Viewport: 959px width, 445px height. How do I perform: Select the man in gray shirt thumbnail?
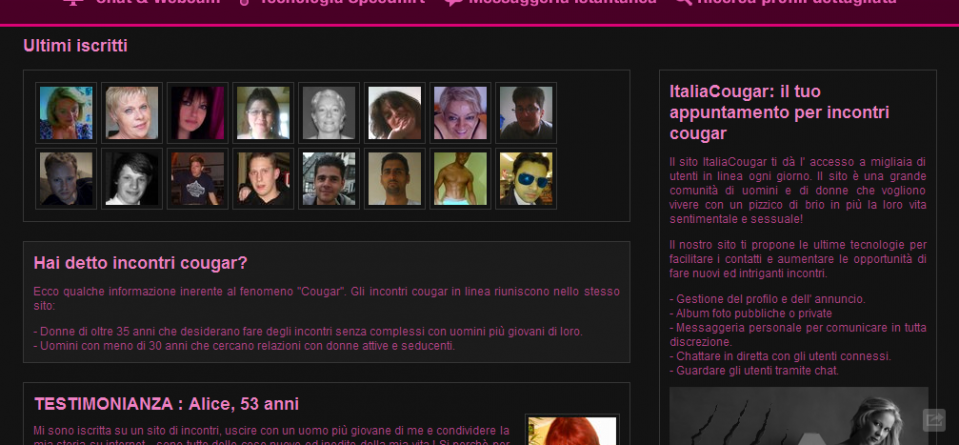pyautogui.click(x=394, y=179)
